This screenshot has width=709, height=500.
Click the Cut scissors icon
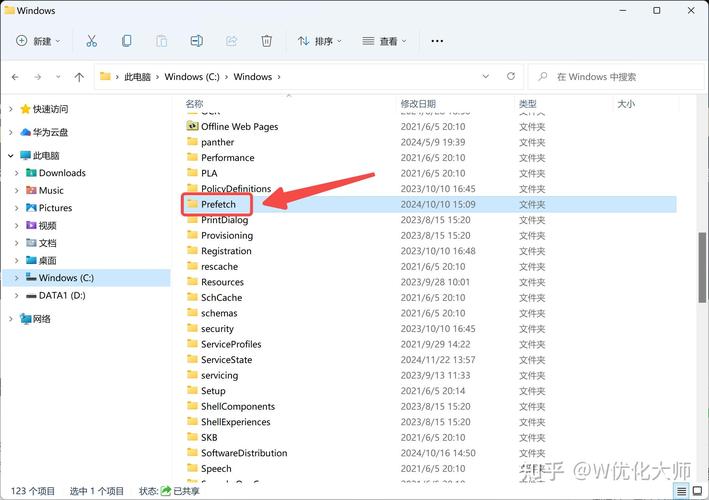(91, 41)
